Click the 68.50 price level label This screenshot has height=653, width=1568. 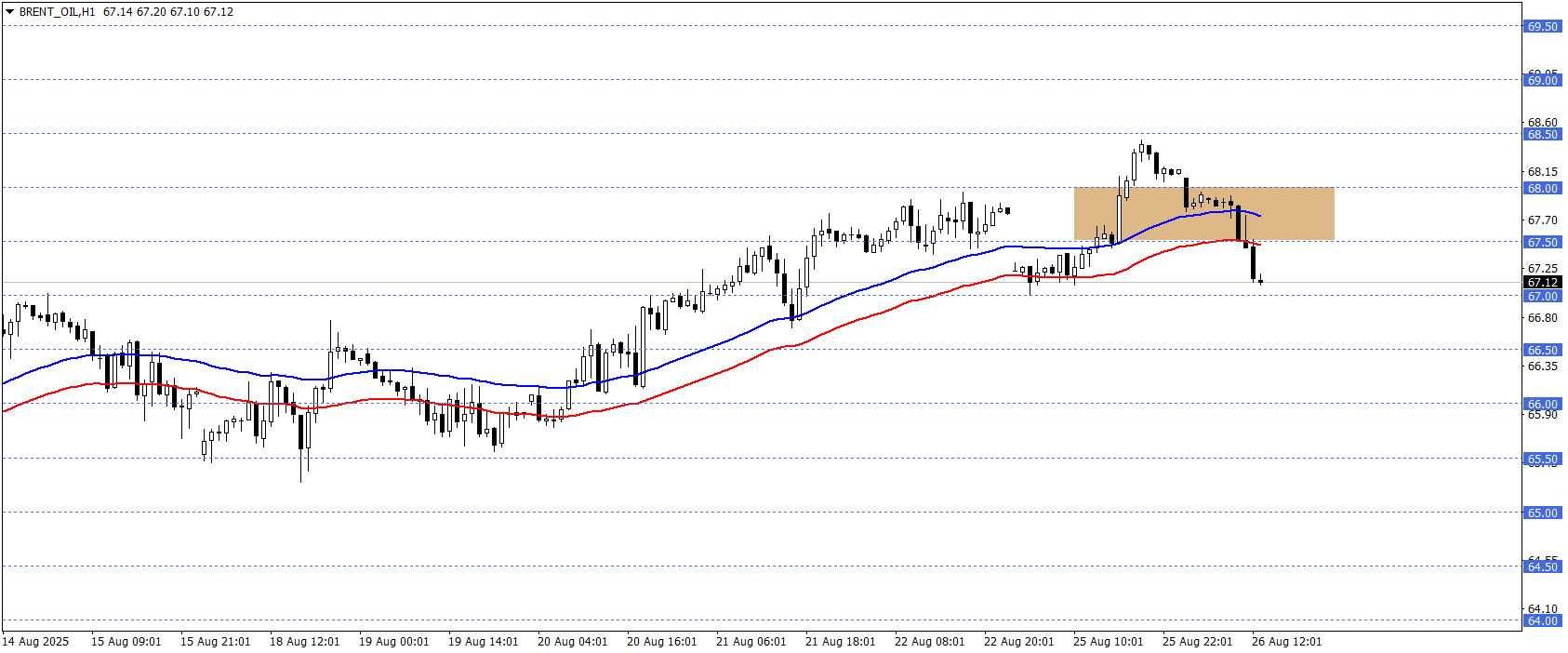pos(1542,134)
